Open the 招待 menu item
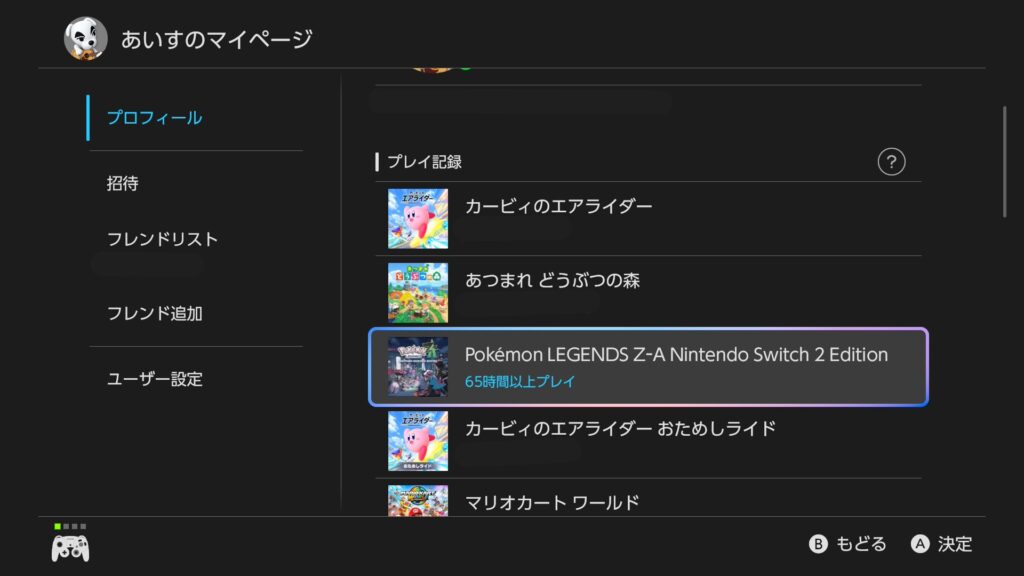Screen dimensions: 1024x576 tap(123, 184)
